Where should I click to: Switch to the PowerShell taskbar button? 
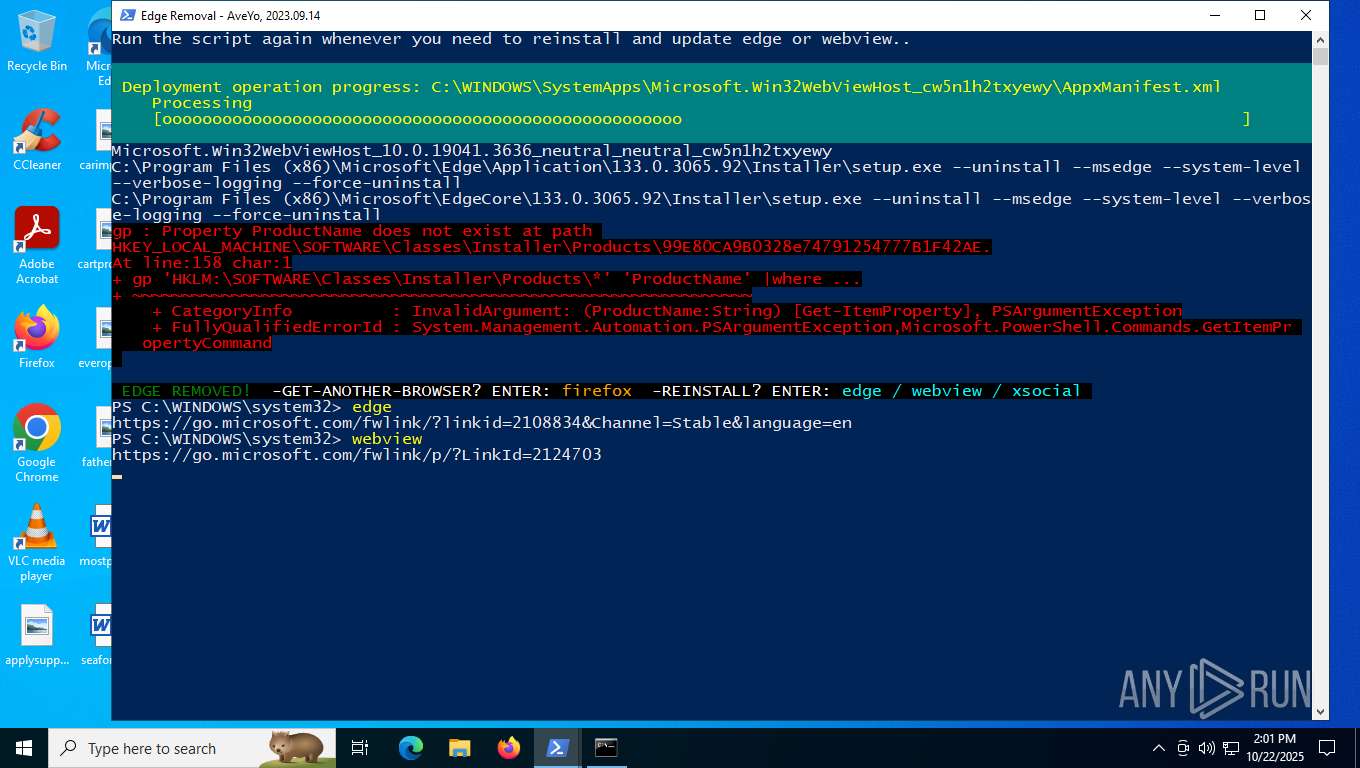tap(557, 748)
